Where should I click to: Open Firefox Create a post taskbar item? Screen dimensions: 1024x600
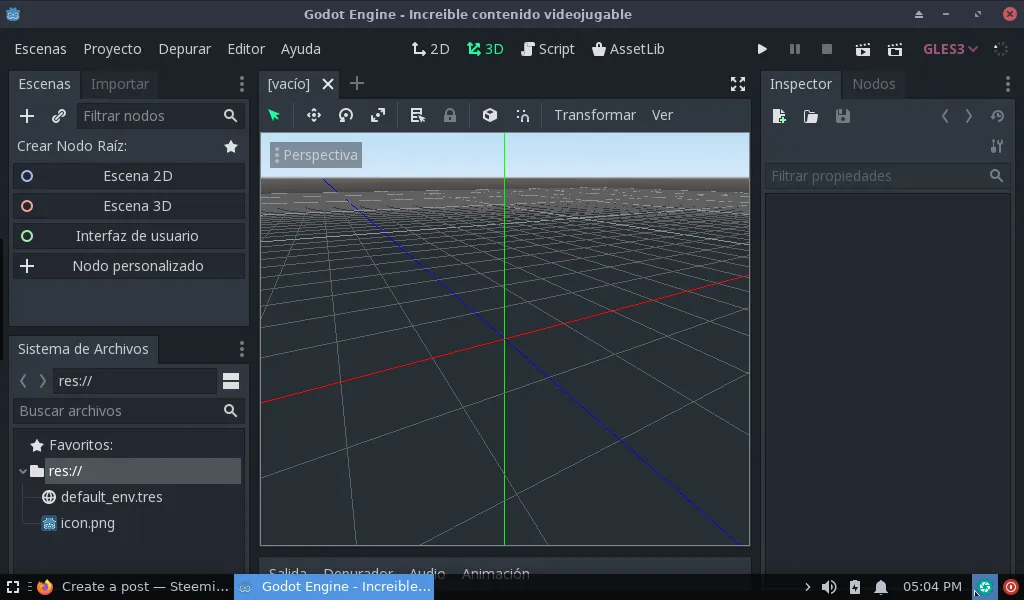(133, 586)
